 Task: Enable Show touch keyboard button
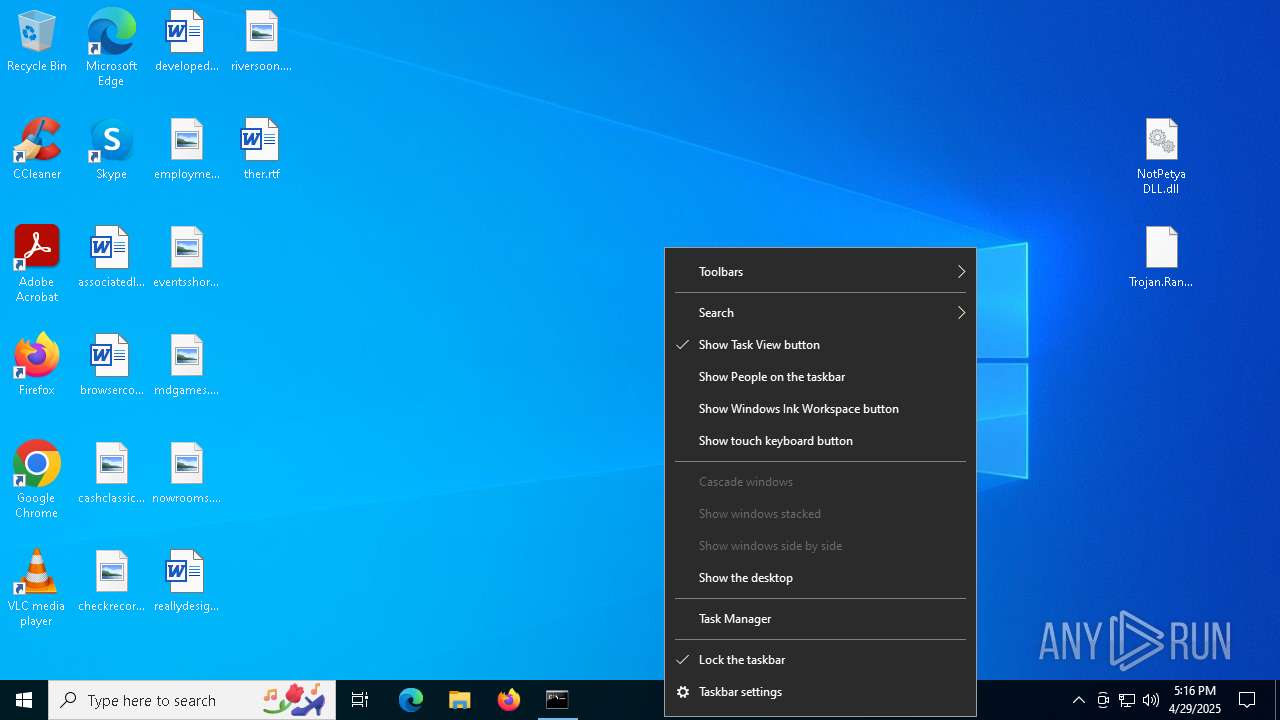tap(820, 441)
